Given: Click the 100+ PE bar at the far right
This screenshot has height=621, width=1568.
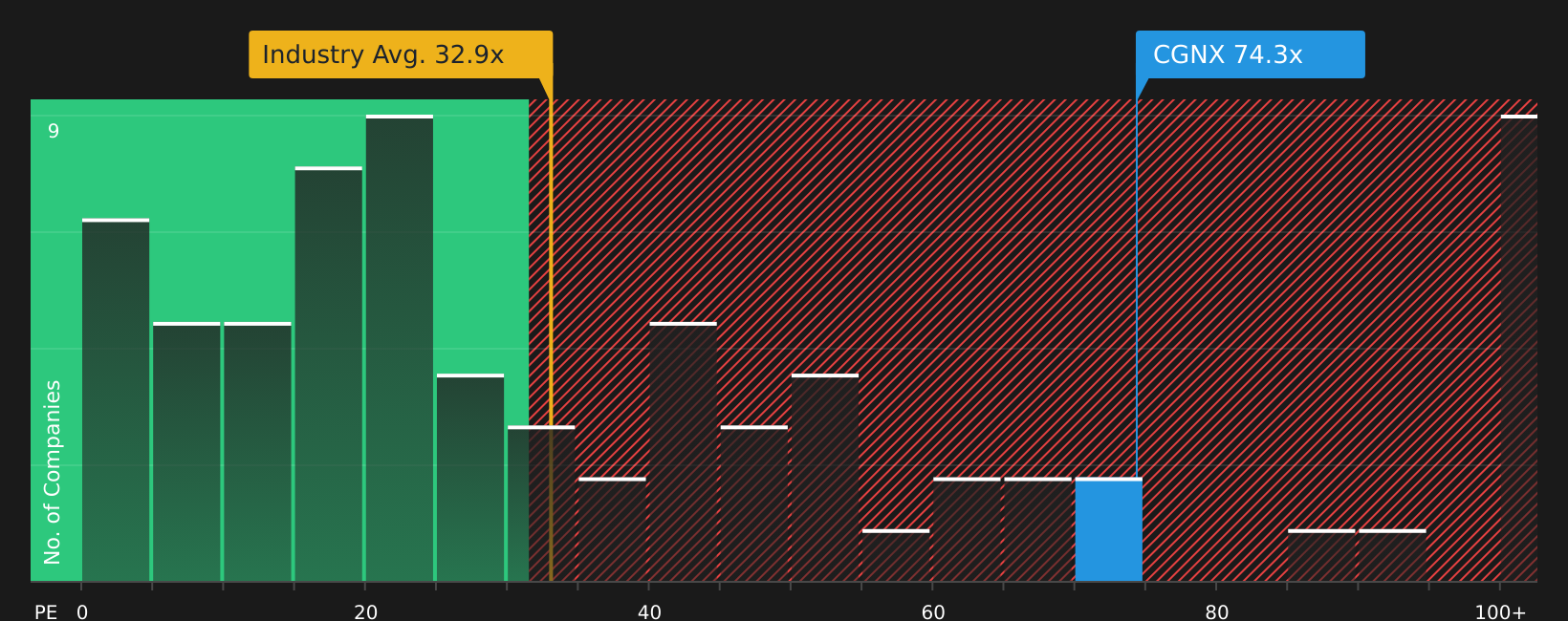Looking at the screenshot, I should (1519, 348).
